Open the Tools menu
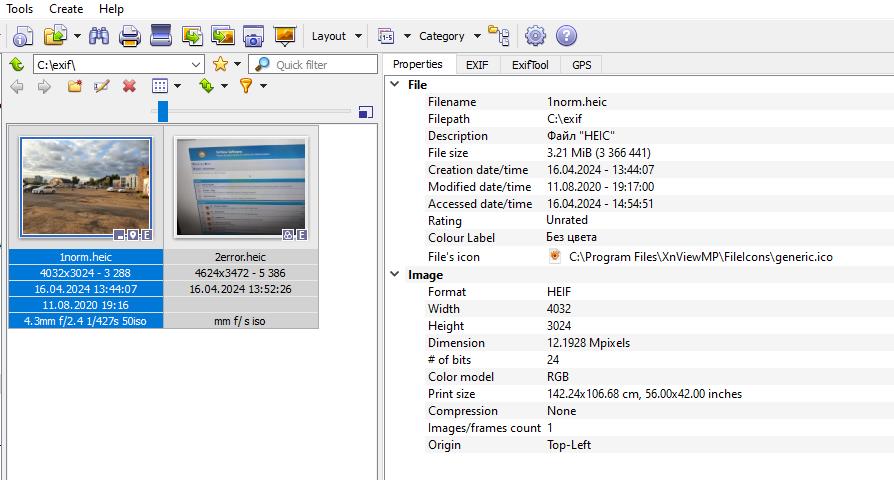This screenshot has width=894, height=480. pyautogui.click(x=20, y=9)
